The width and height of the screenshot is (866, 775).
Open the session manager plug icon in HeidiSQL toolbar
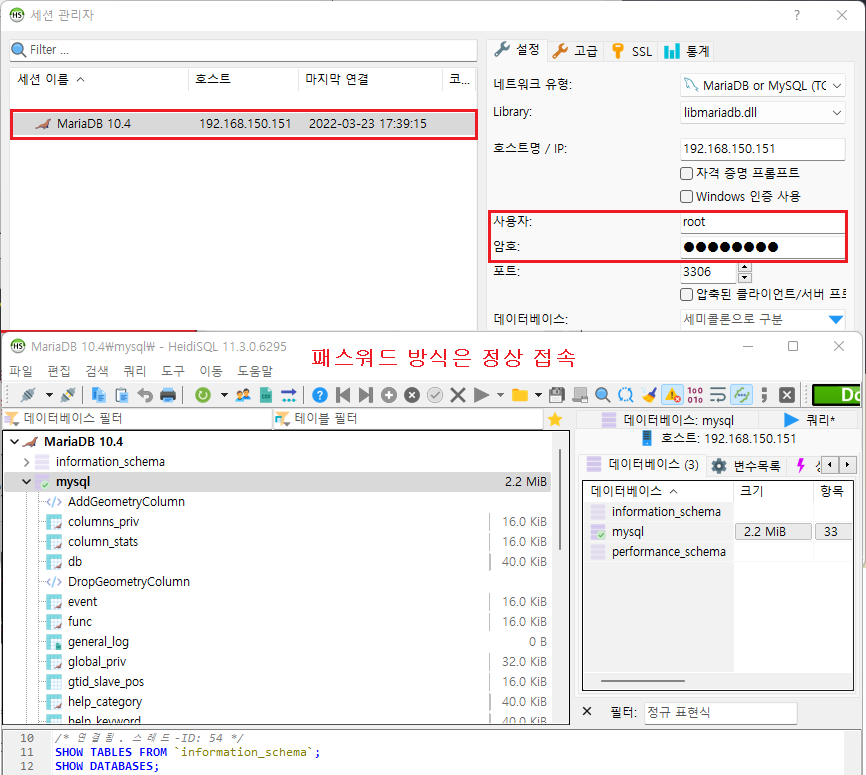tap(28, 395)
